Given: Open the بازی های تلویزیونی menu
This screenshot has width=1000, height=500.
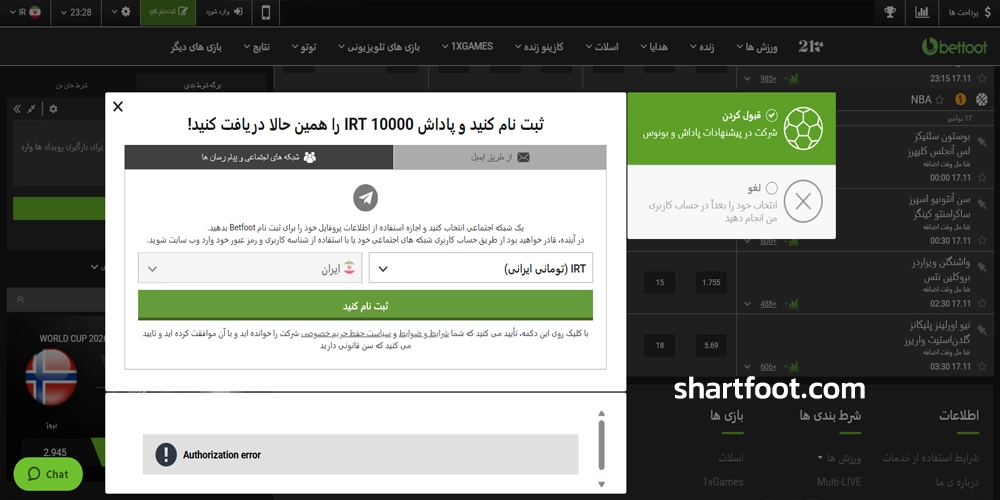Looking at the screenshot, I should pos(379,47).
